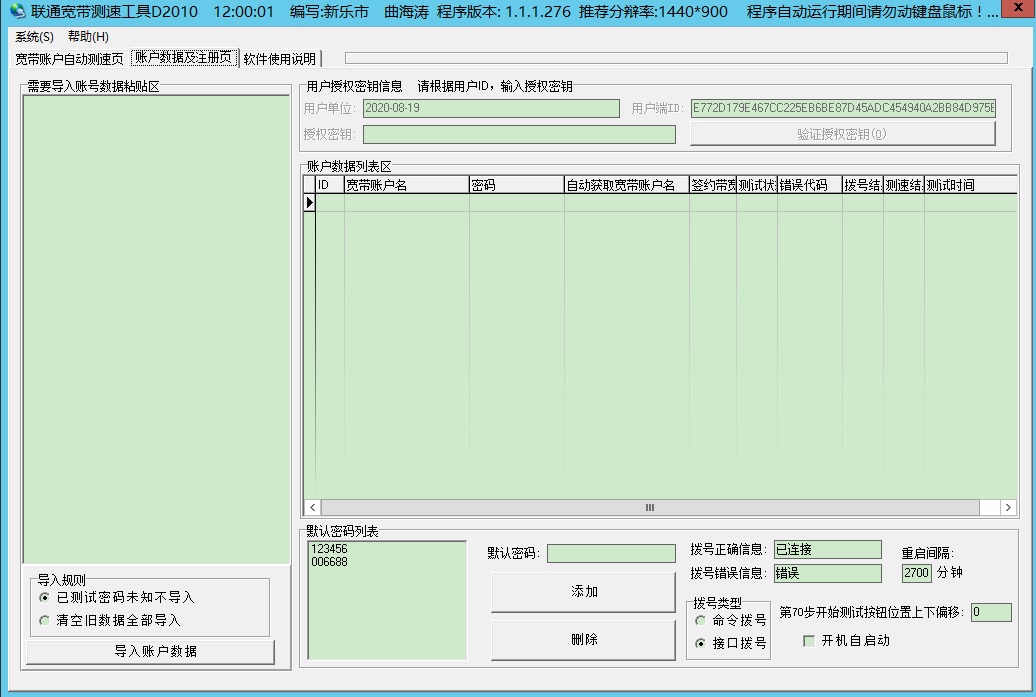Focus the 授权密钥 input field
Viewport: 1036px width, 697px height.
pos(519,135)
